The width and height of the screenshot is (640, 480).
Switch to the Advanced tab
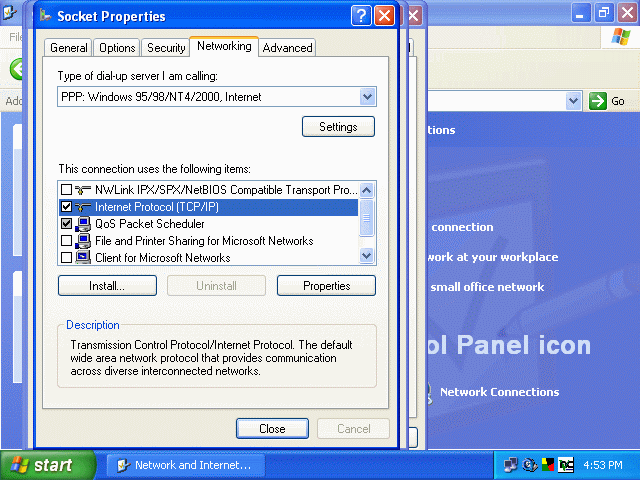[287, 48]
